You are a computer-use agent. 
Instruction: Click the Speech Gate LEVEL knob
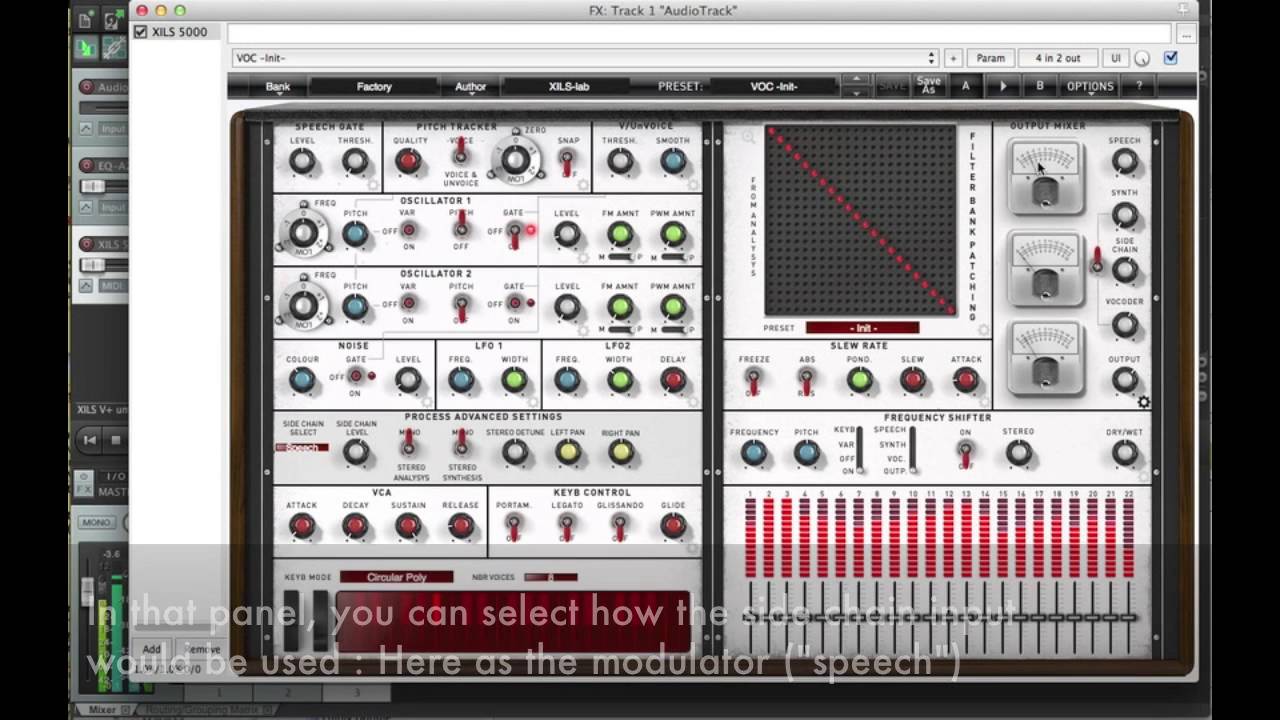(302, 161)
